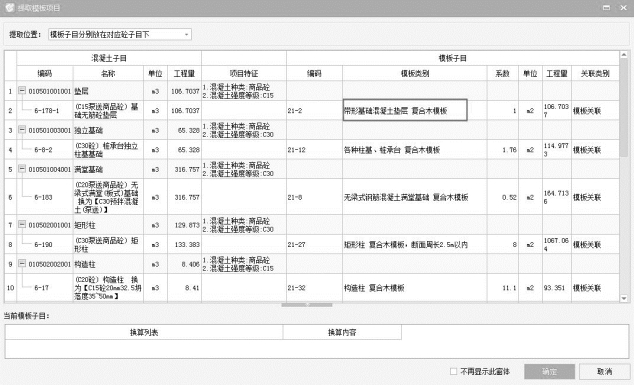The width and height of the screenshot is (634, 385).
Task: Click the 换算内容 column header
Action: pyautogui.click(x=342, y=332)
